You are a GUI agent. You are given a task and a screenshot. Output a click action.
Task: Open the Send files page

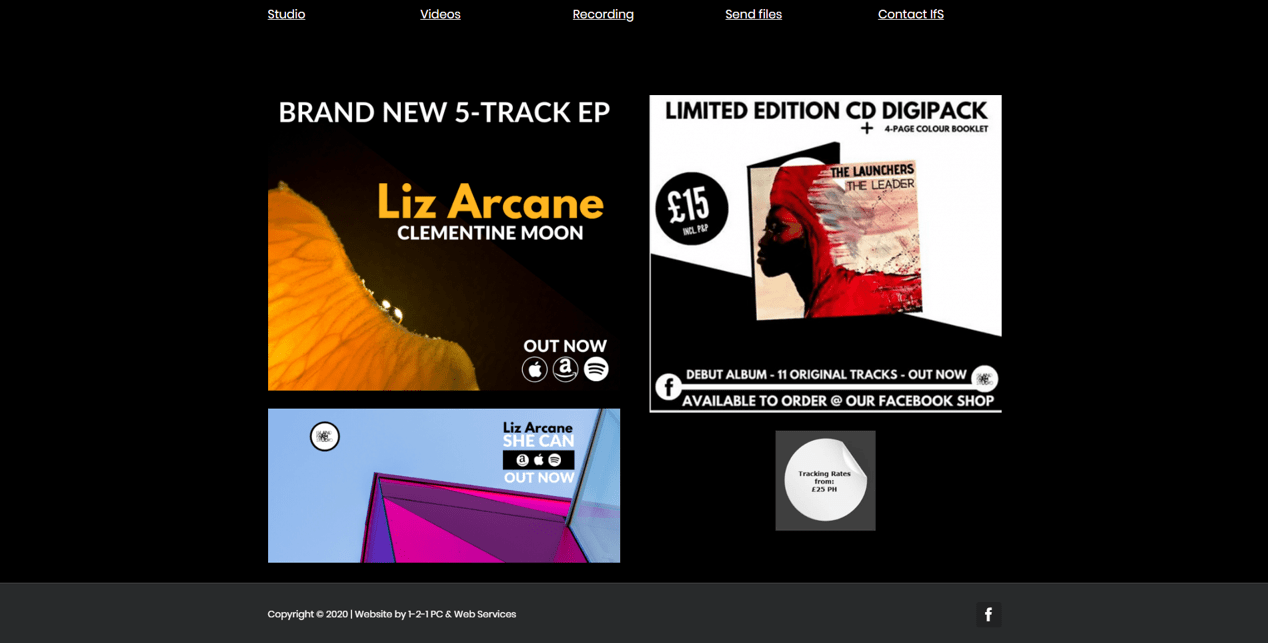753,14
